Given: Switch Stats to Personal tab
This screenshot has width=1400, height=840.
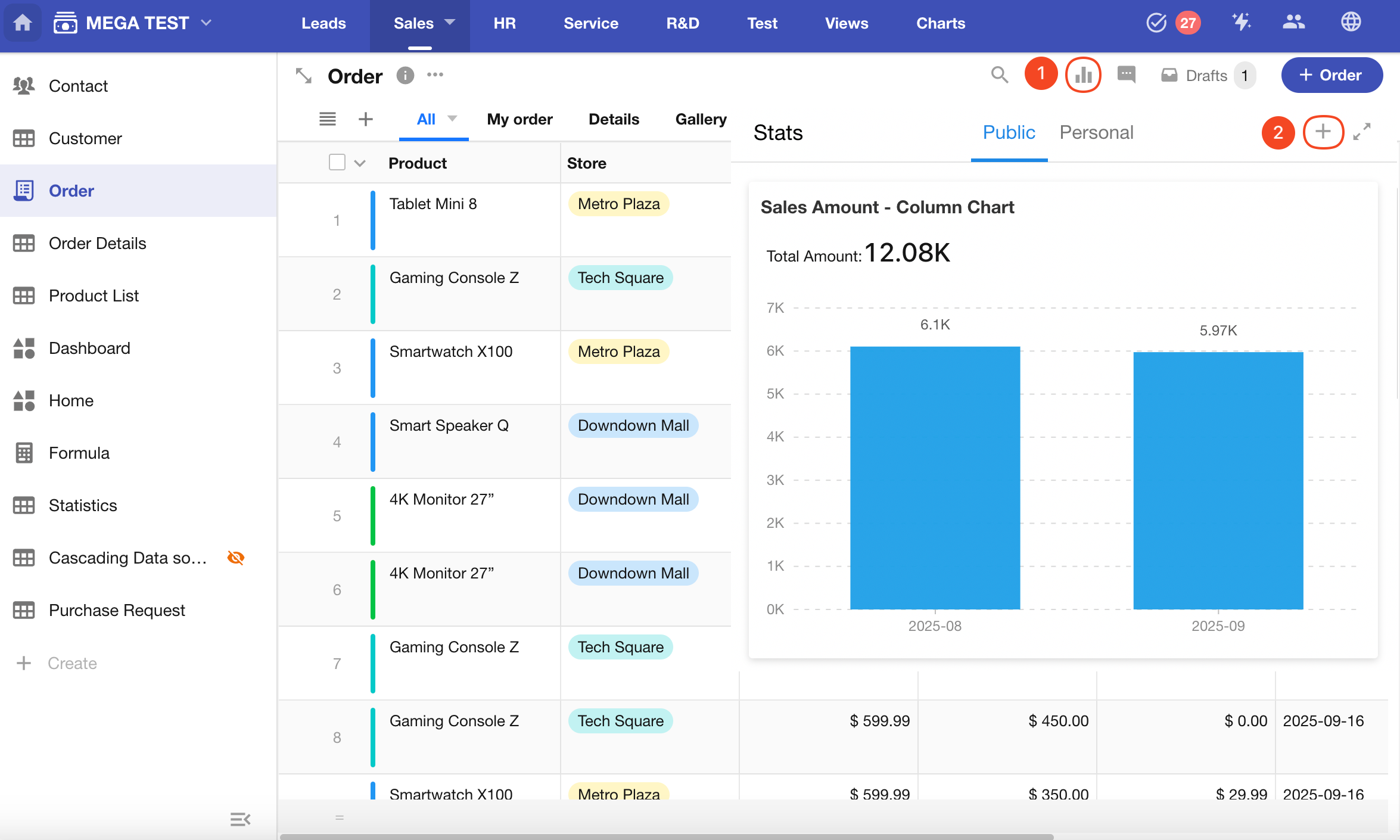Looking at the screenshot, I should (x=1096, y=132).
